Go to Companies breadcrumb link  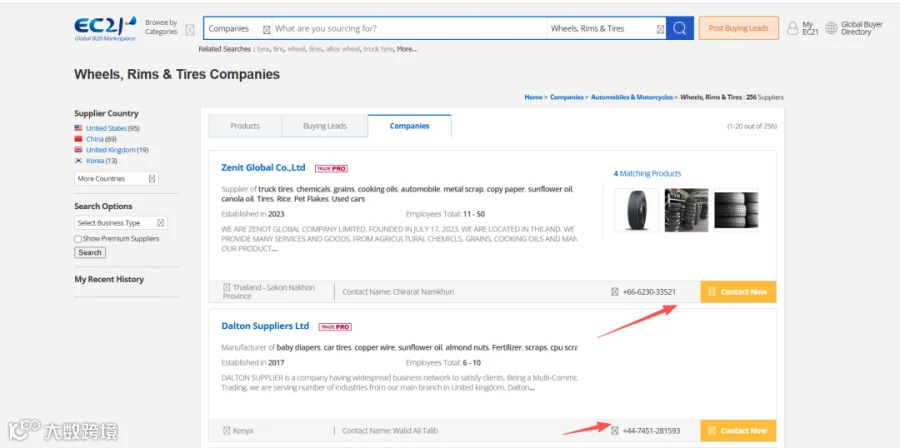pyautogui.click(x=567, y=98)
